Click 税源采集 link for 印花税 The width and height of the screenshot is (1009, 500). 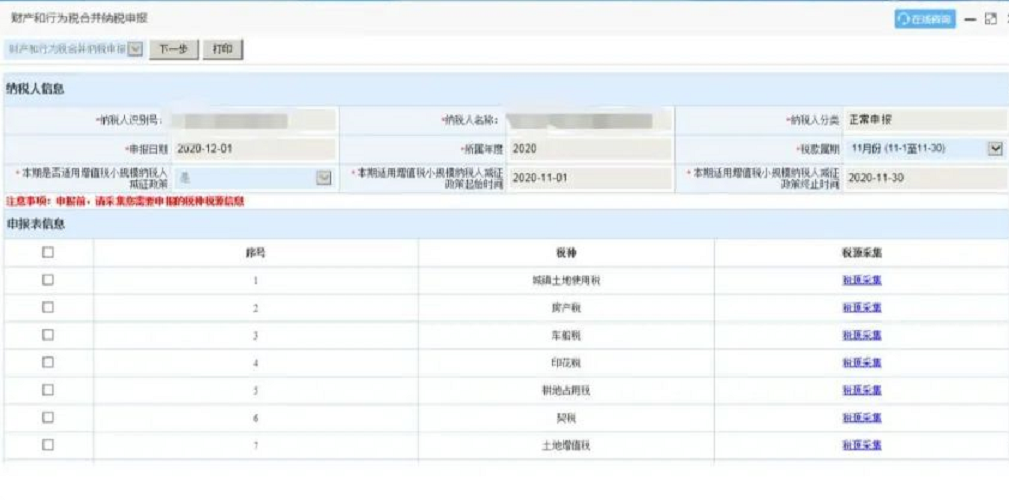[861, 363]
